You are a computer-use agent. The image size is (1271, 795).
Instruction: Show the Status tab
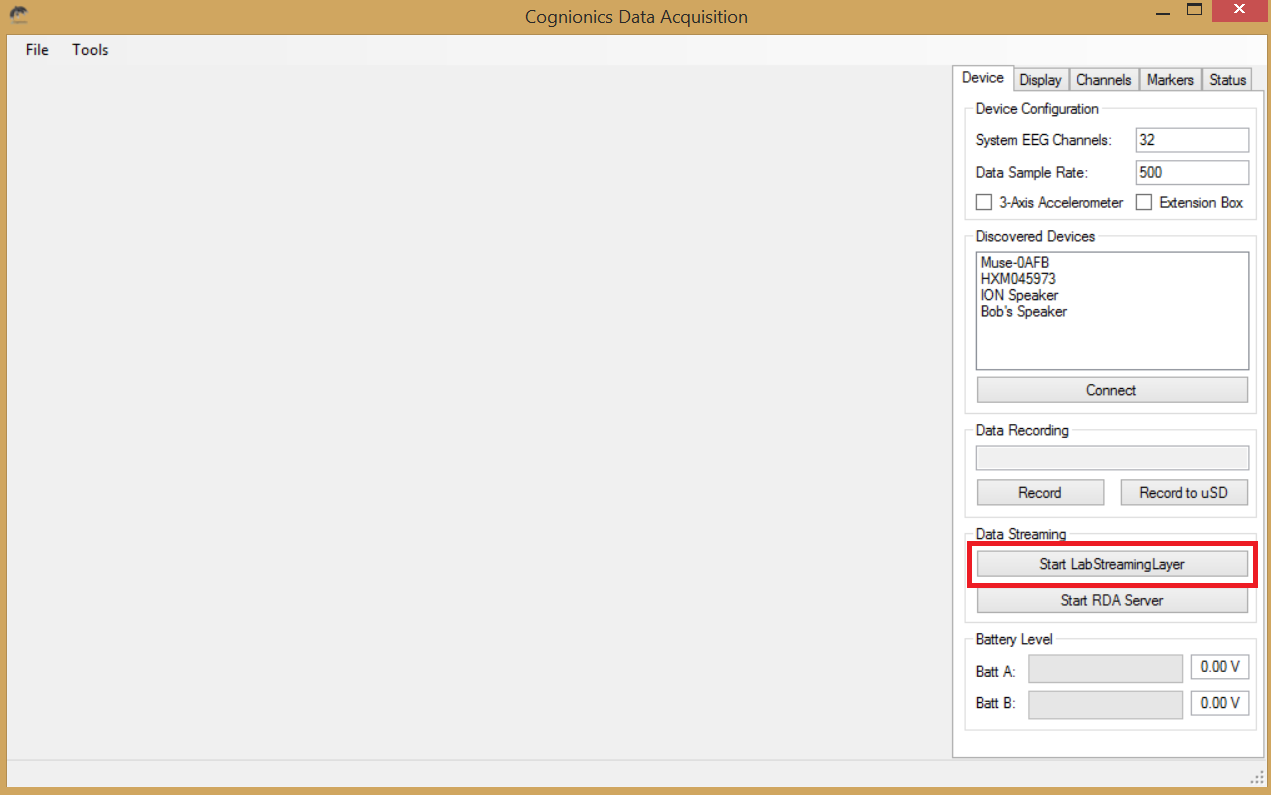point(1227,80)
